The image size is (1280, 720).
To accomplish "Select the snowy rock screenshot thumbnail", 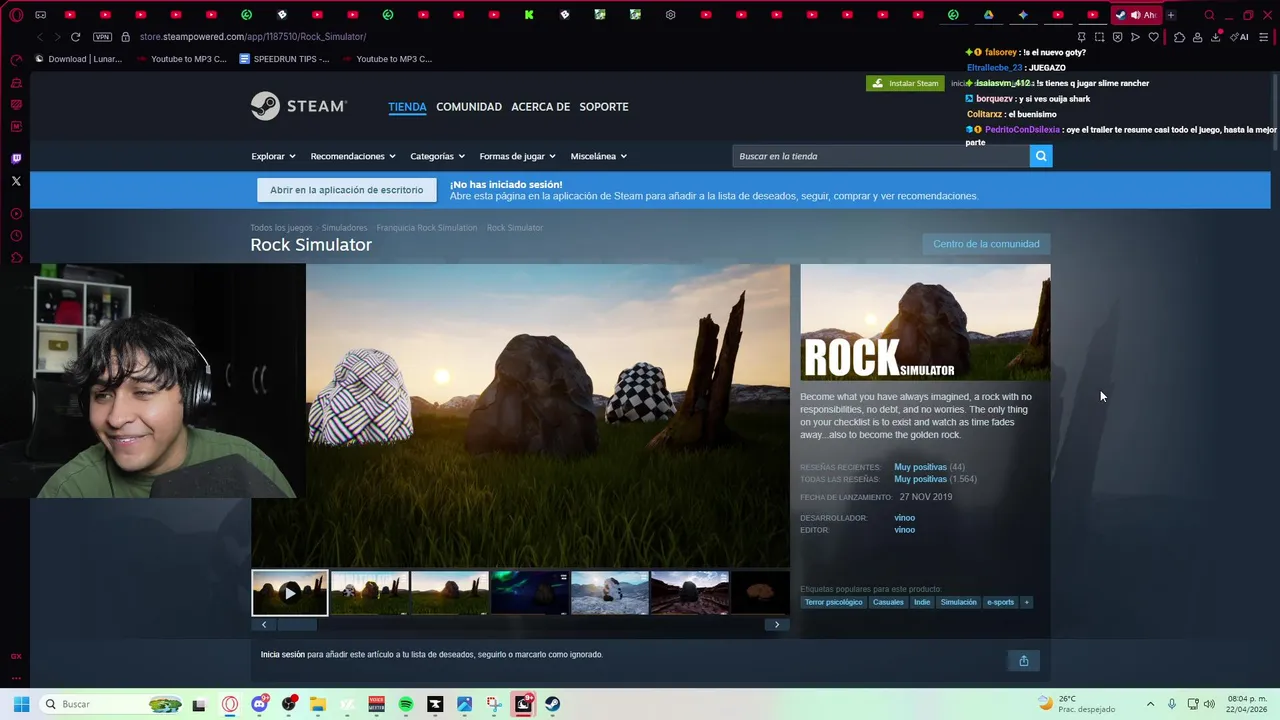I will click(x=610, y=593).
